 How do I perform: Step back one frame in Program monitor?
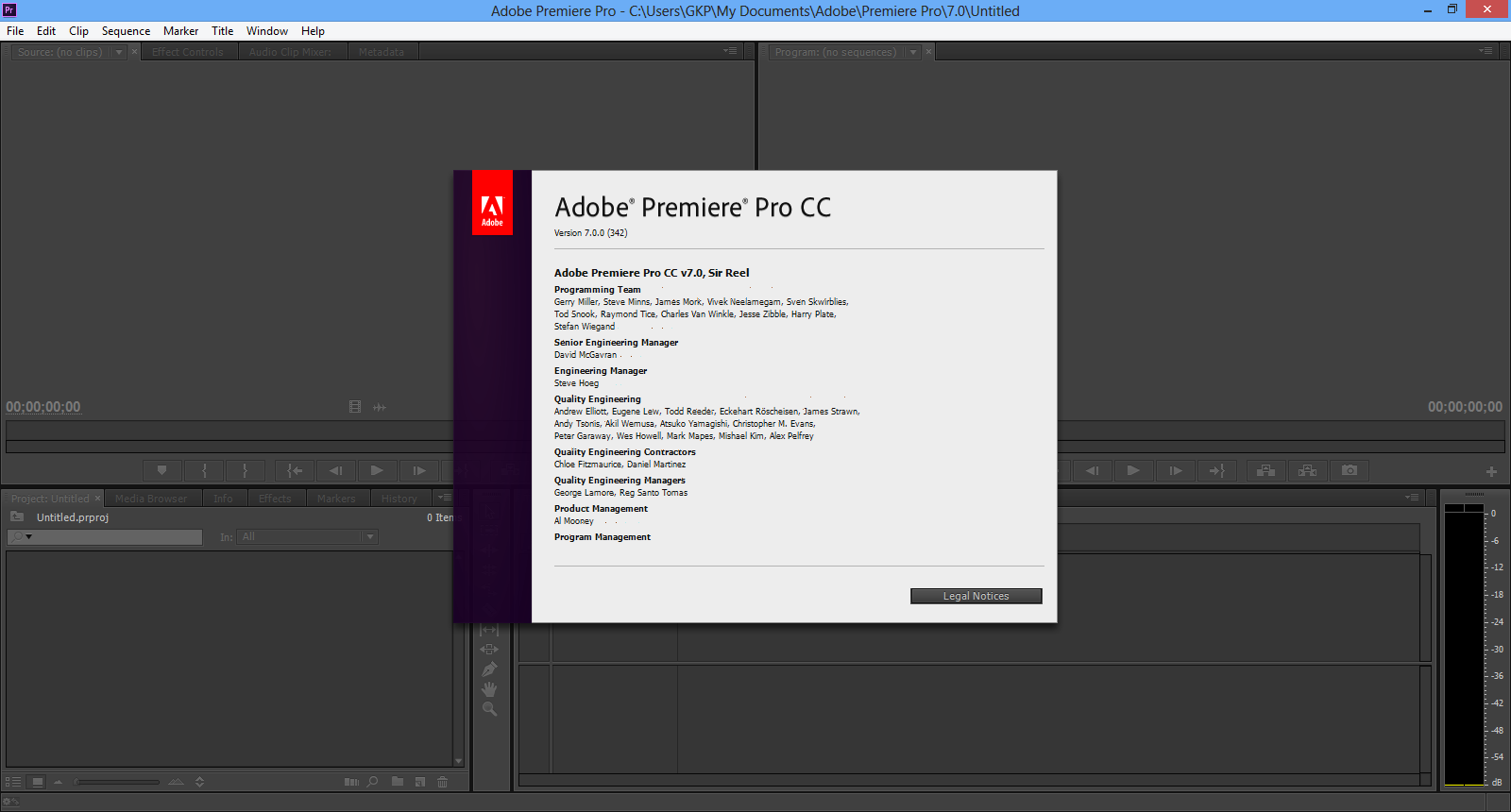pyautogui.click(x=1093, y=470)
